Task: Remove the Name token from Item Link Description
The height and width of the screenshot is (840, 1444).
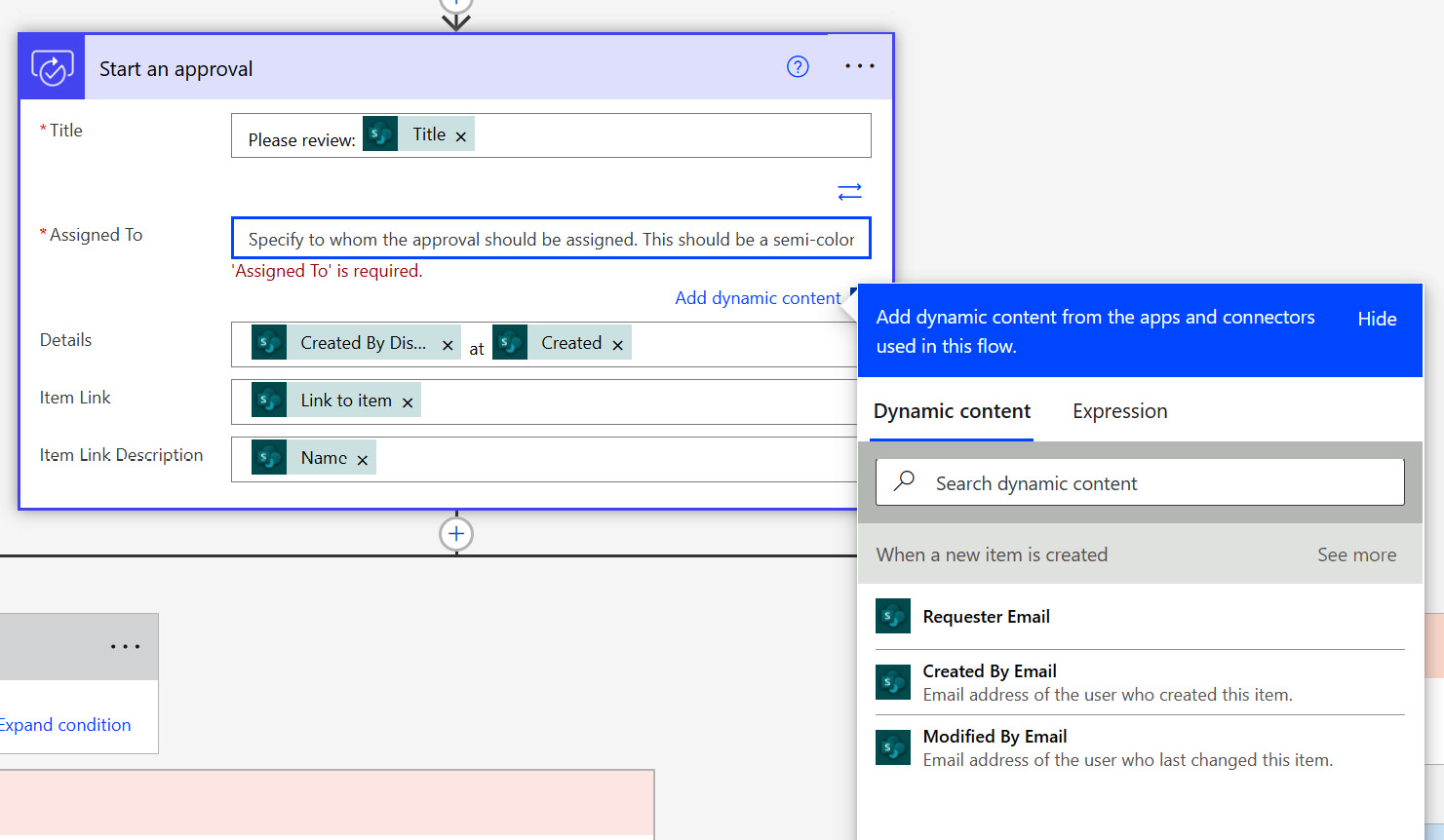Action: click(x=362, y=460)
